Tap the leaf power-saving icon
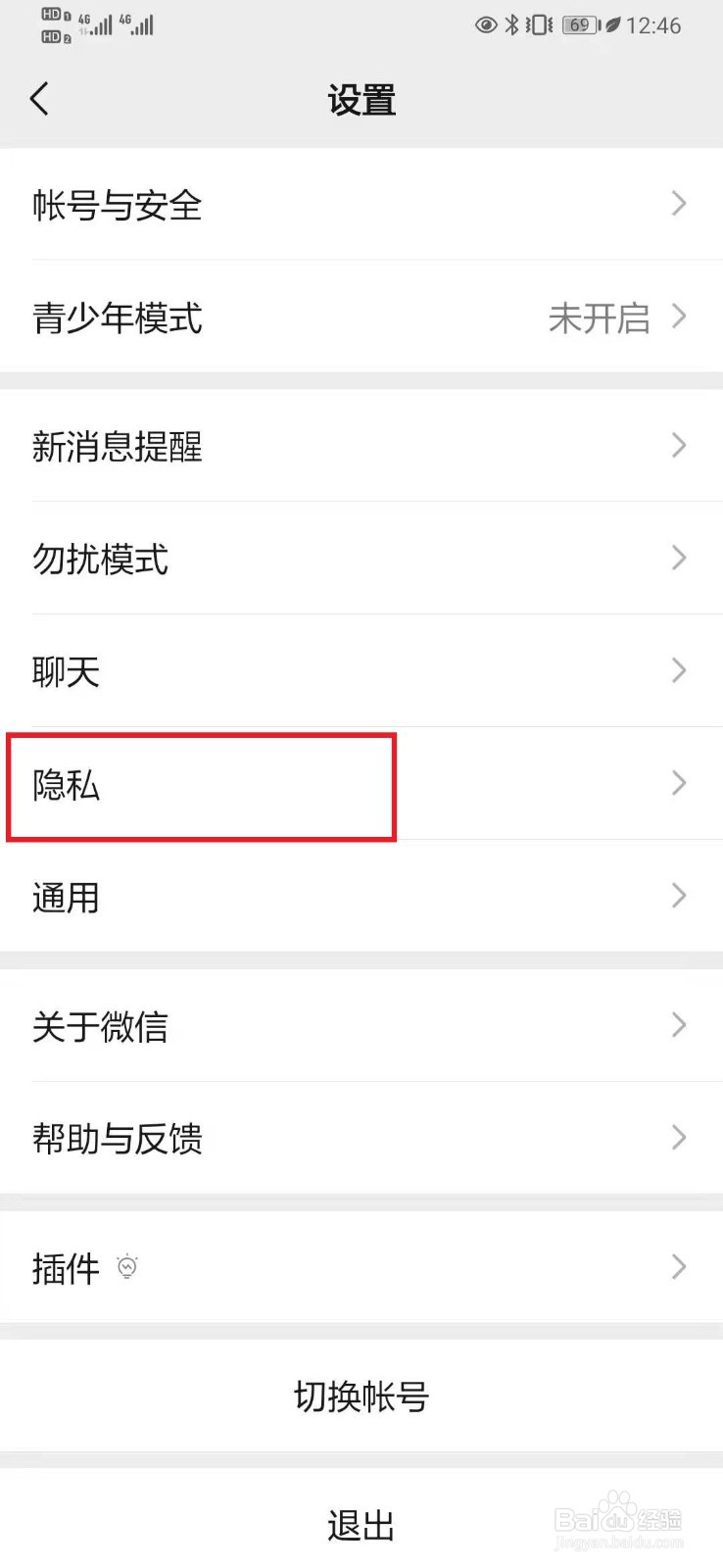The width and height of the screenshot is (723, 1568). coord(613,25)
